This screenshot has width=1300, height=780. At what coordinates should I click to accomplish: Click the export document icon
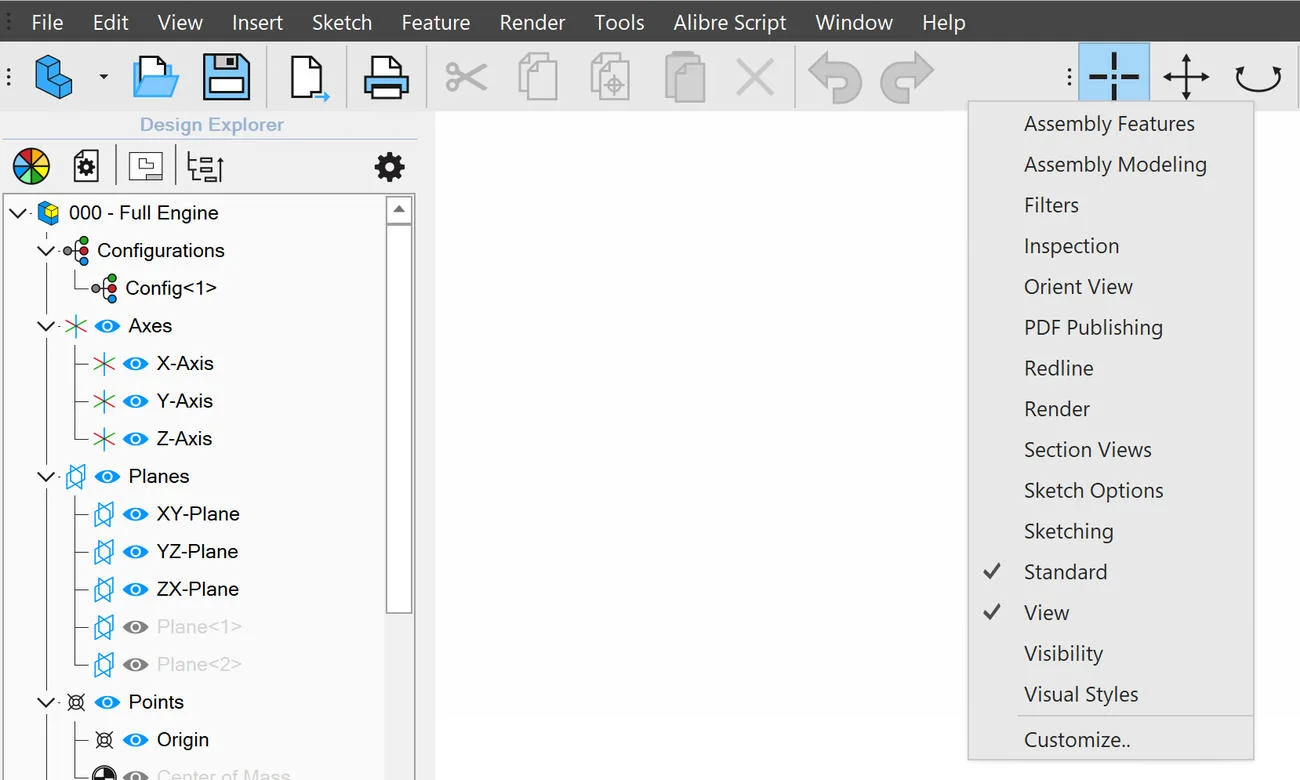point(309,77)
